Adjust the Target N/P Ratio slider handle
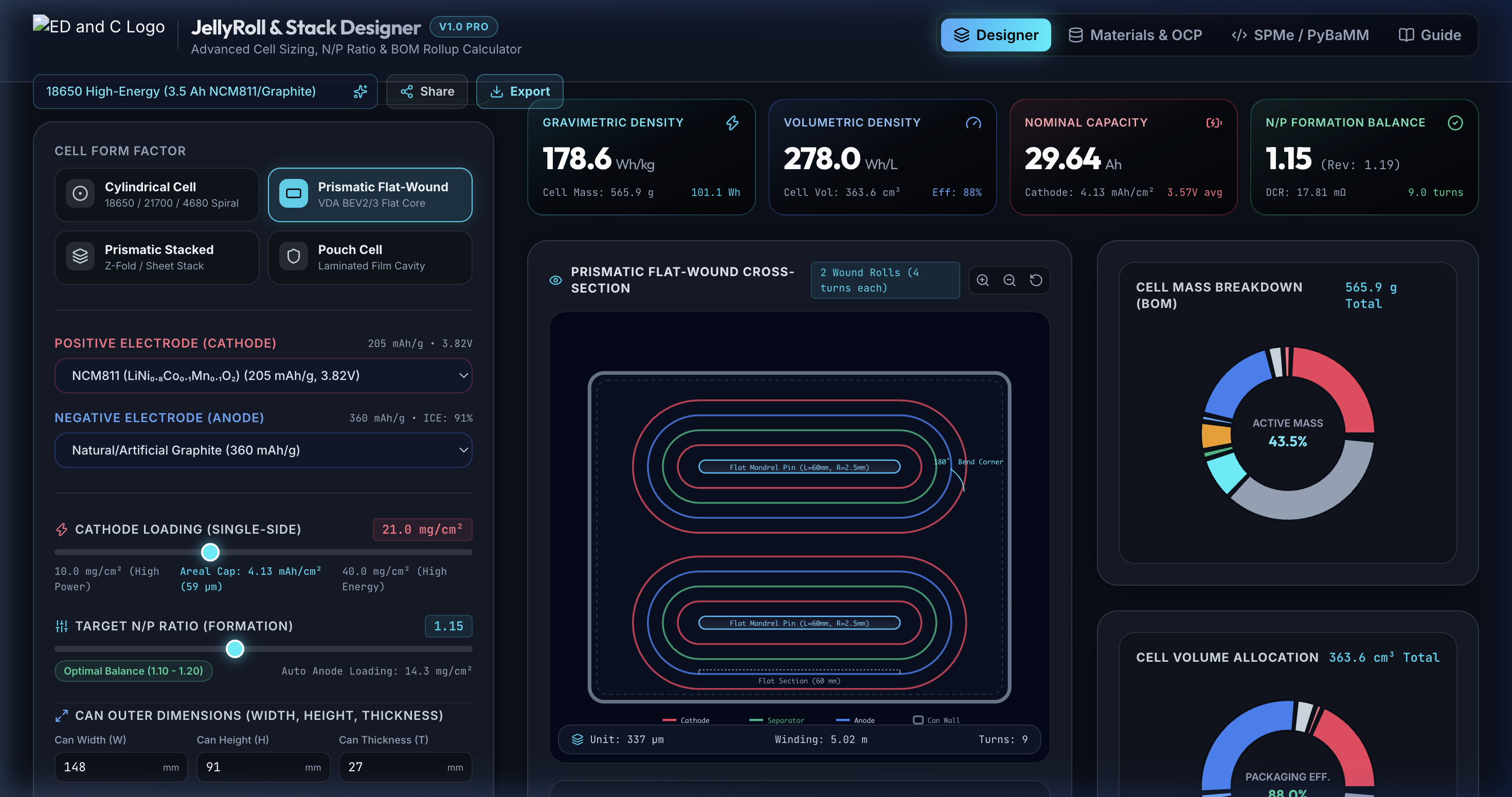1512x797 pixels. tap(235, 649)
